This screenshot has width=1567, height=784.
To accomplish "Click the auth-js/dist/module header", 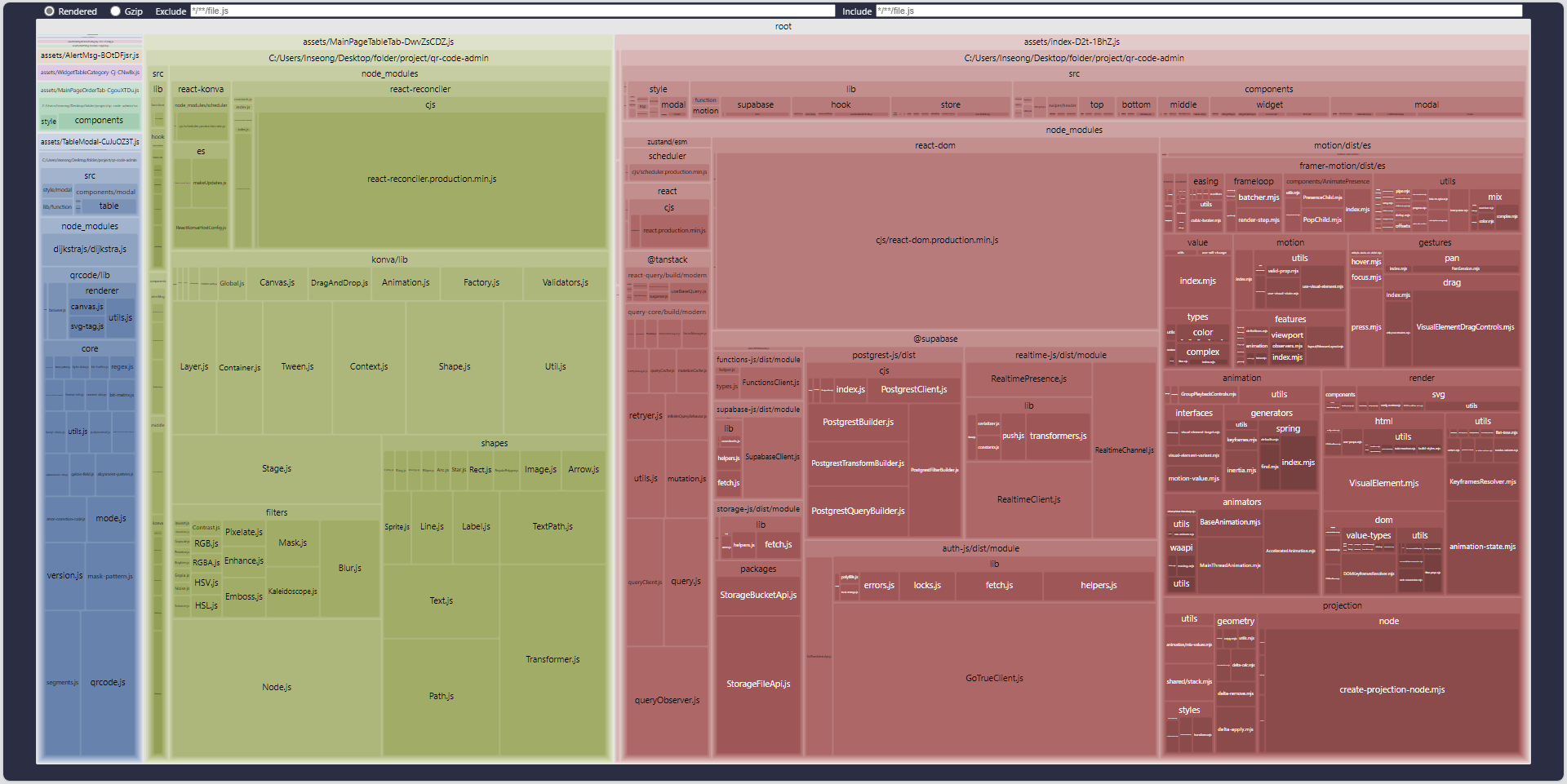I will pyautogui.click(x=980, y=549).
